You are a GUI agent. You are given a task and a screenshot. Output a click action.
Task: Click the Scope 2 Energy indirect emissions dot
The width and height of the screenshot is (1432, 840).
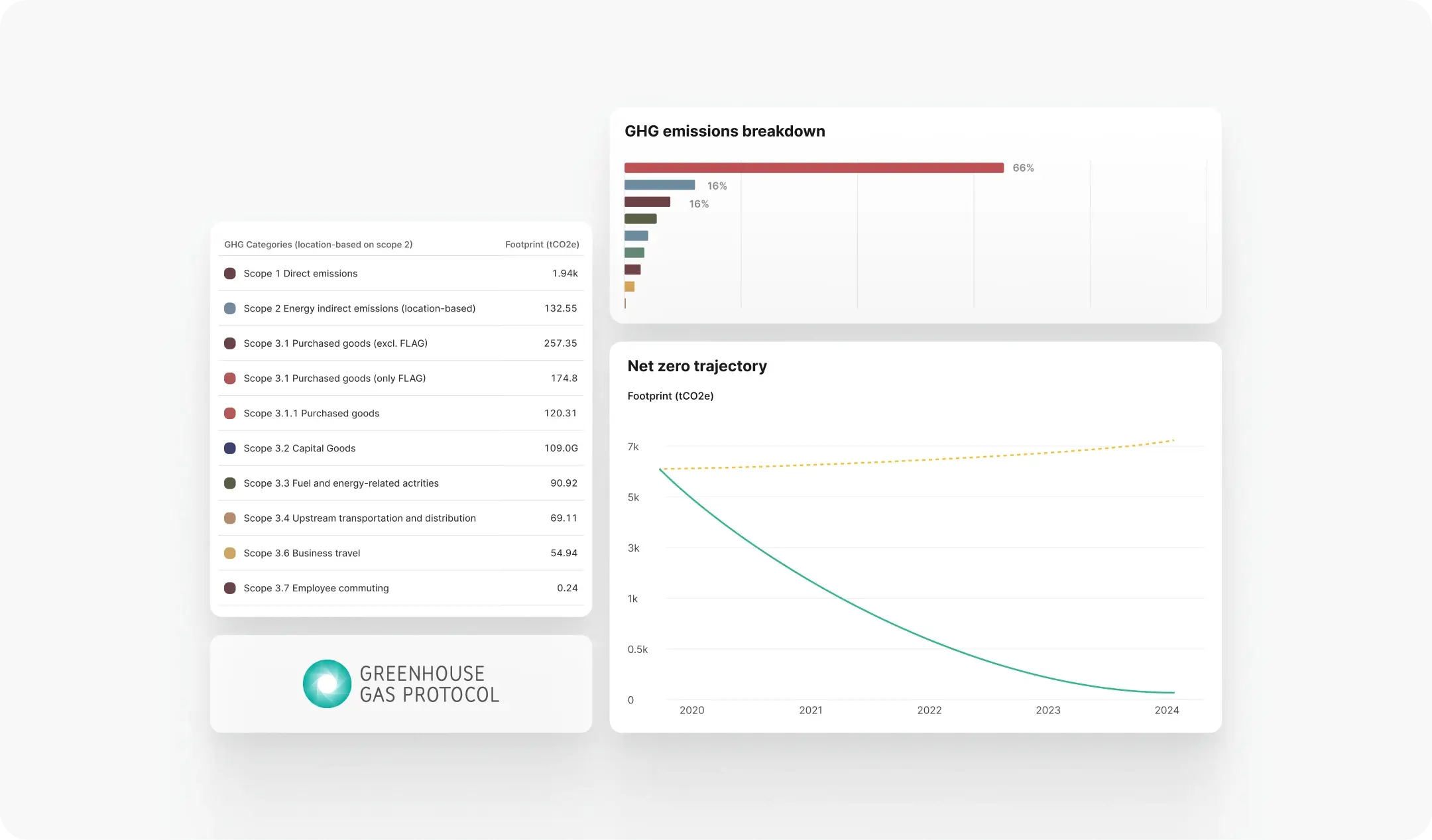(x=230, y=308)
